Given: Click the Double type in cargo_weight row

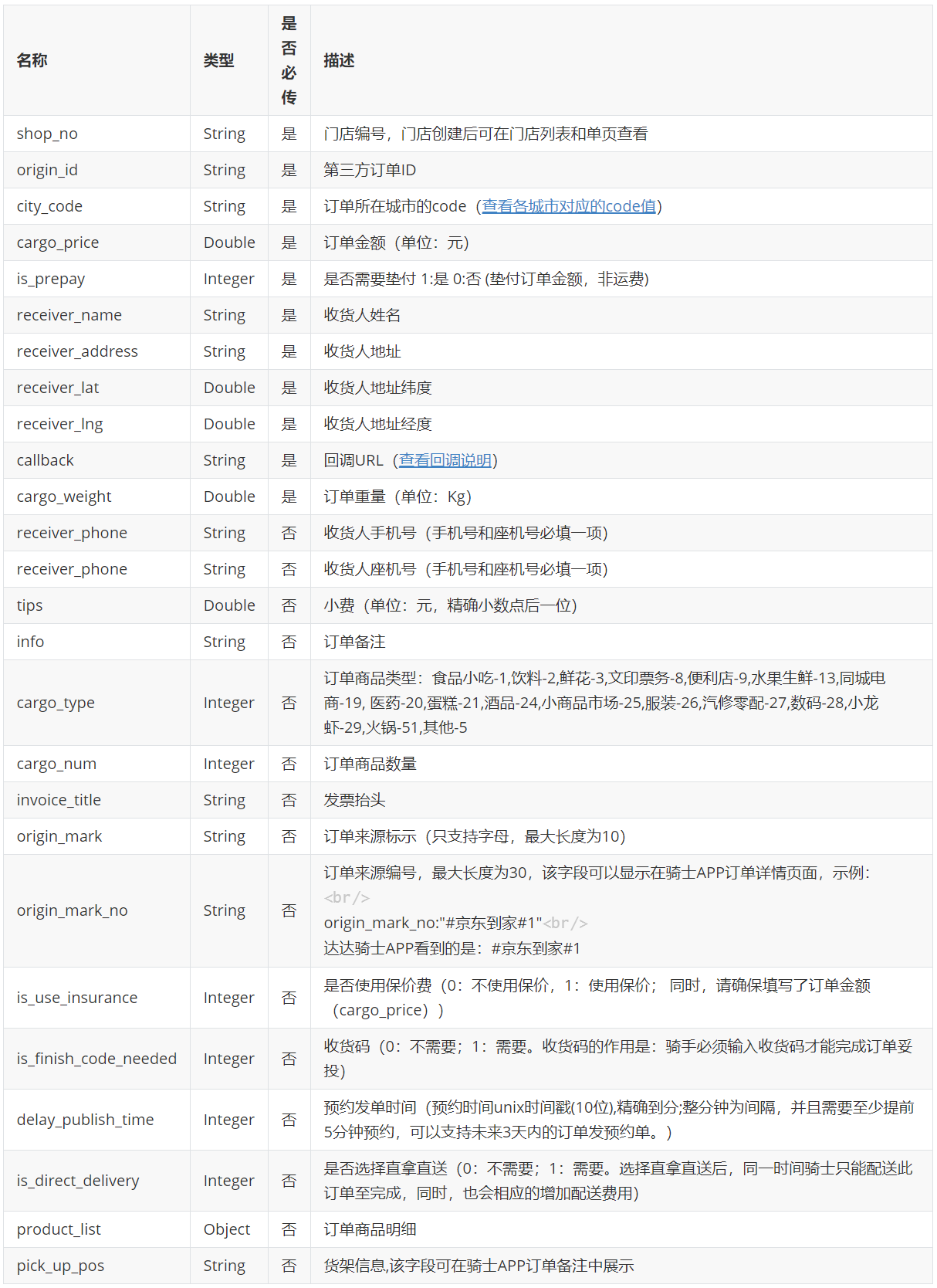Looking at the screenshot, I should tap(229, 497).
